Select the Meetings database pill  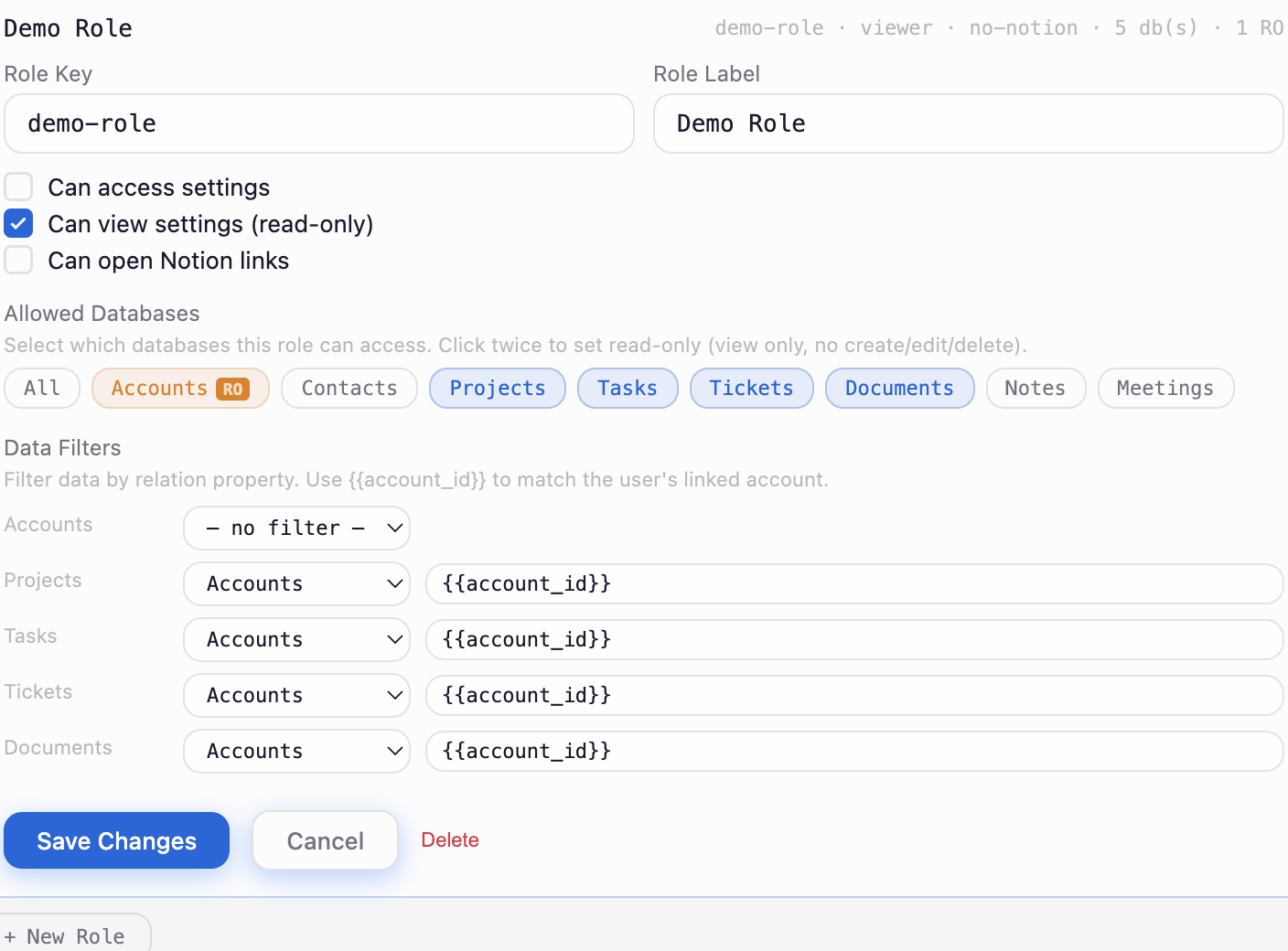1165,388
